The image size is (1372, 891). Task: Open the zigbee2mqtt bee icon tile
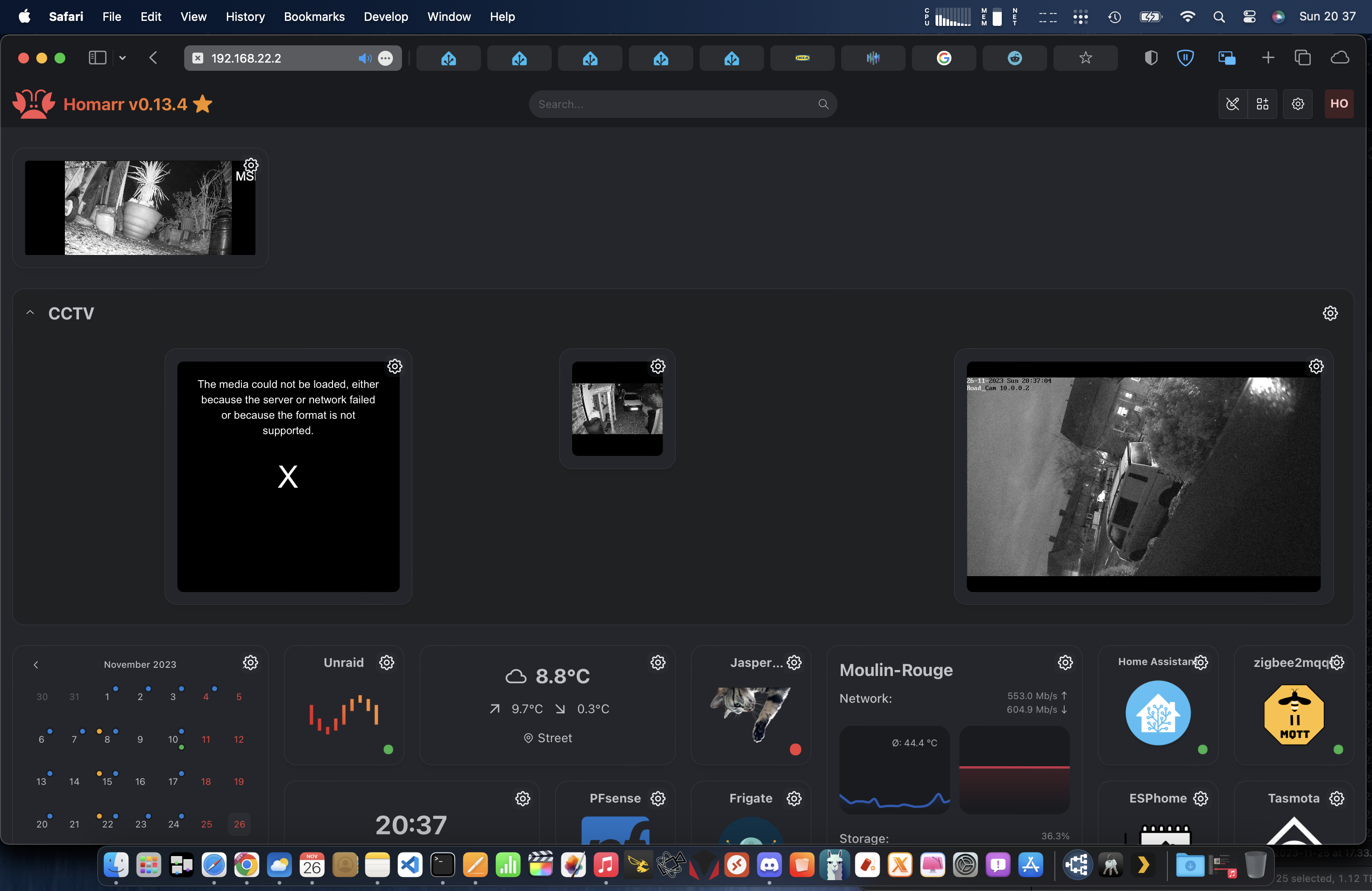click(1294, 715)
